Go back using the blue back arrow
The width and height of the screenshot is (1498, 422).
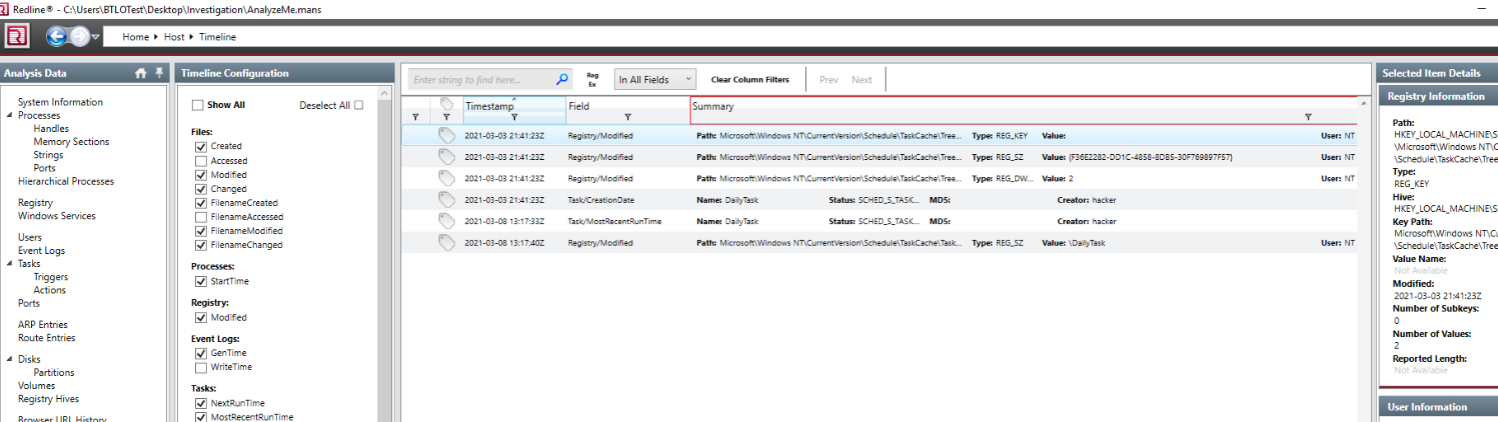coord(57,37)
